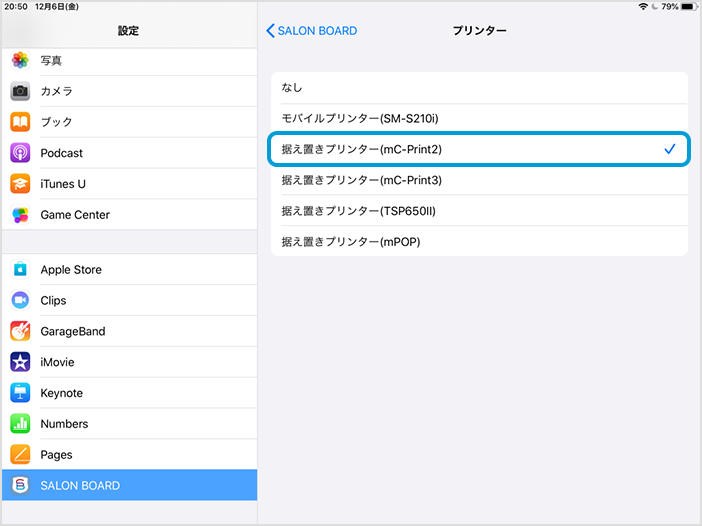Tap the Podcast app icon
Image resolution: width=702 pixels, height=526 pixels.
(20, 153)
